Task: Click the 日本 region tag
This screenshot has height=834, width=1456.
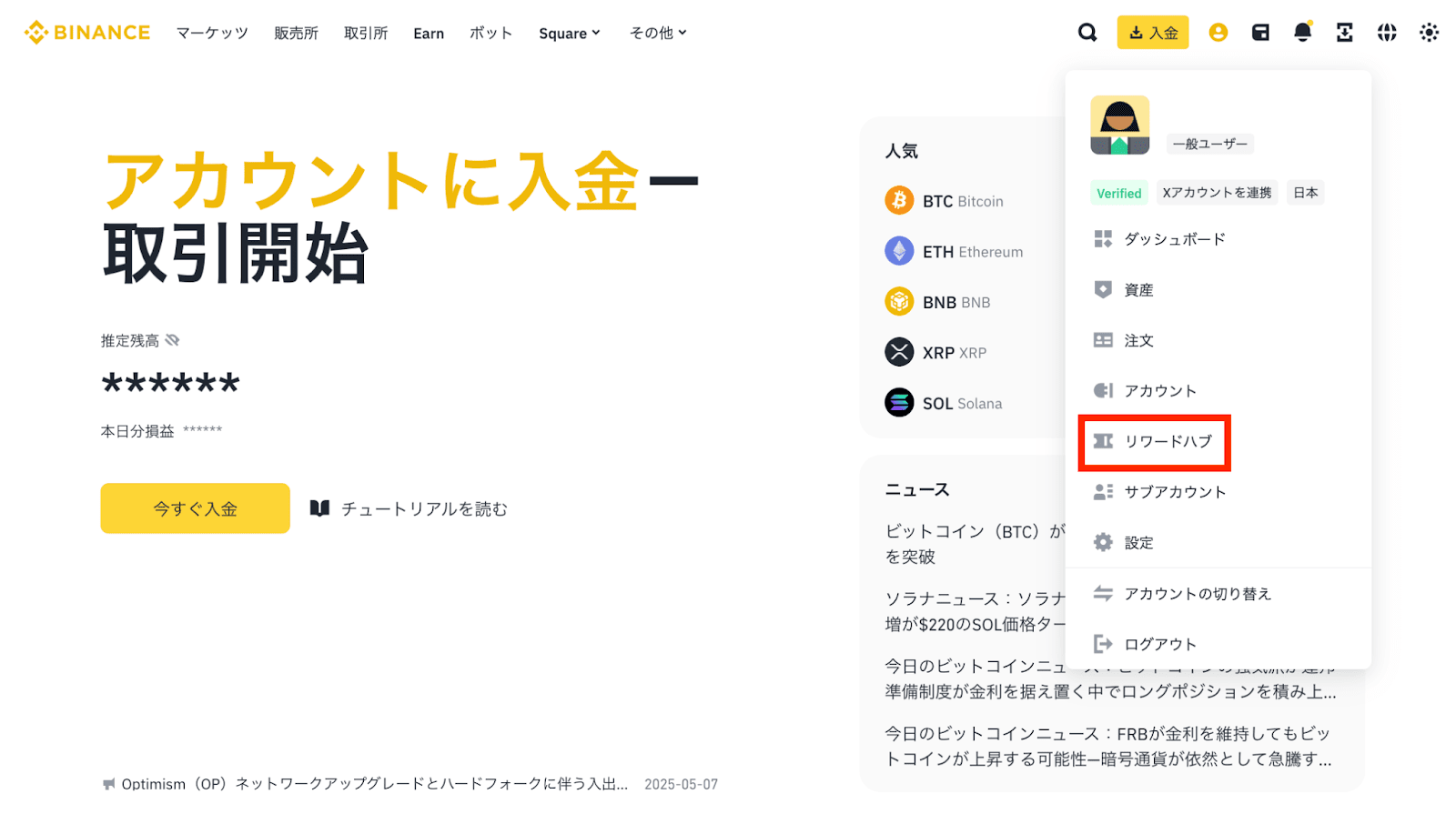Action: tap(1305, 193)
